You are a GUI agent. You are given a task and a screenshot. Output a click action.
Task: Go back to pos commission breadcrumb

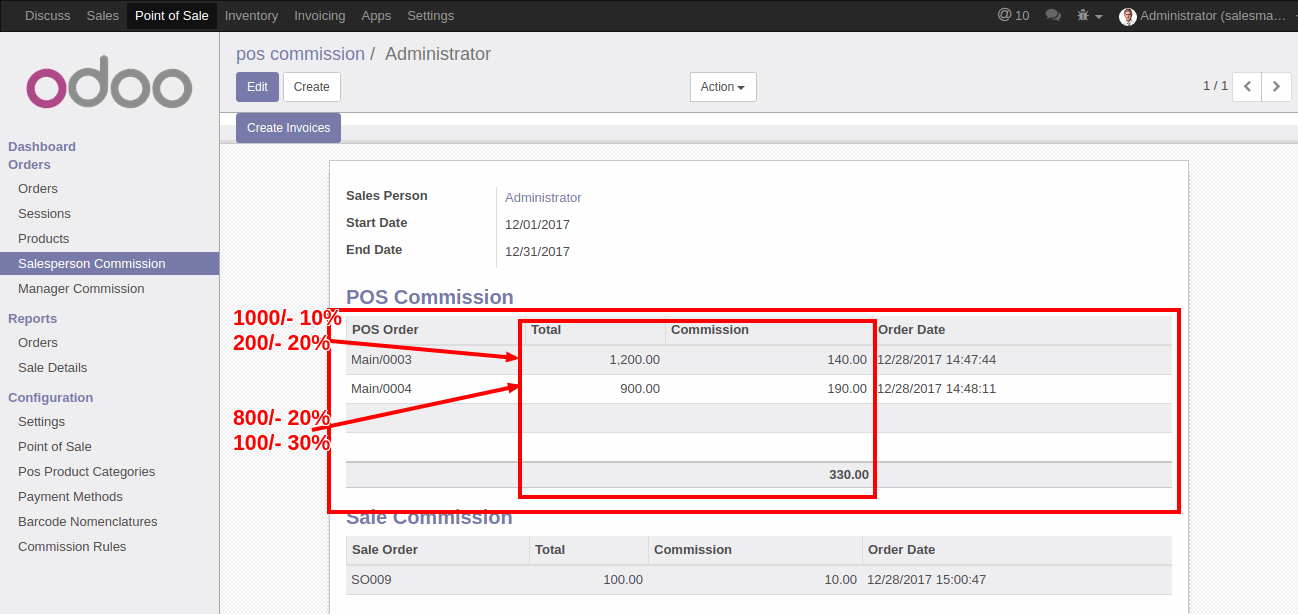pos(300,54)
